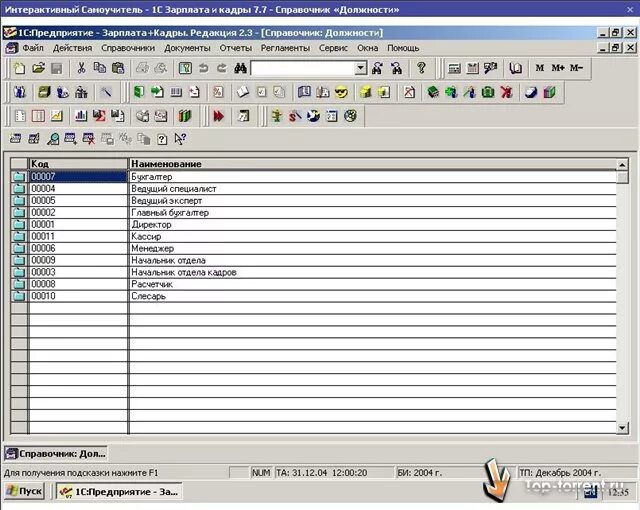Image resolution: width=640 pixels, height=510 pixels.
Task: Click the New document toolbar icon
Action: [19, 68]
